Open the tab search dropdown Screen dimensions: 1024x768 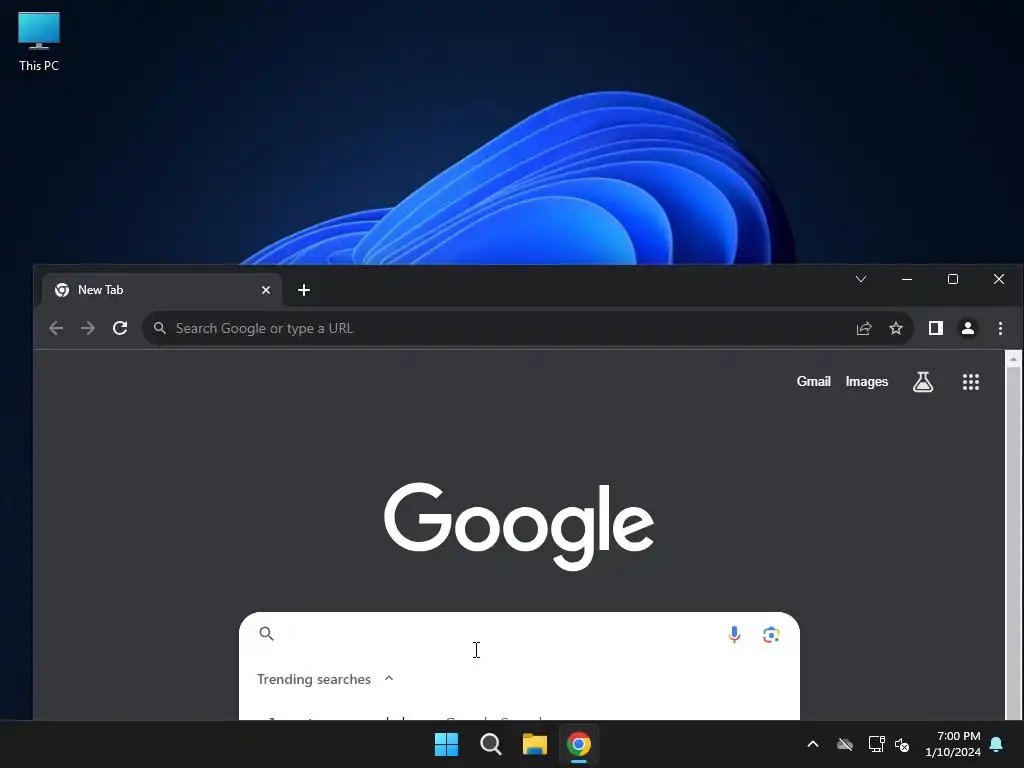861,279
